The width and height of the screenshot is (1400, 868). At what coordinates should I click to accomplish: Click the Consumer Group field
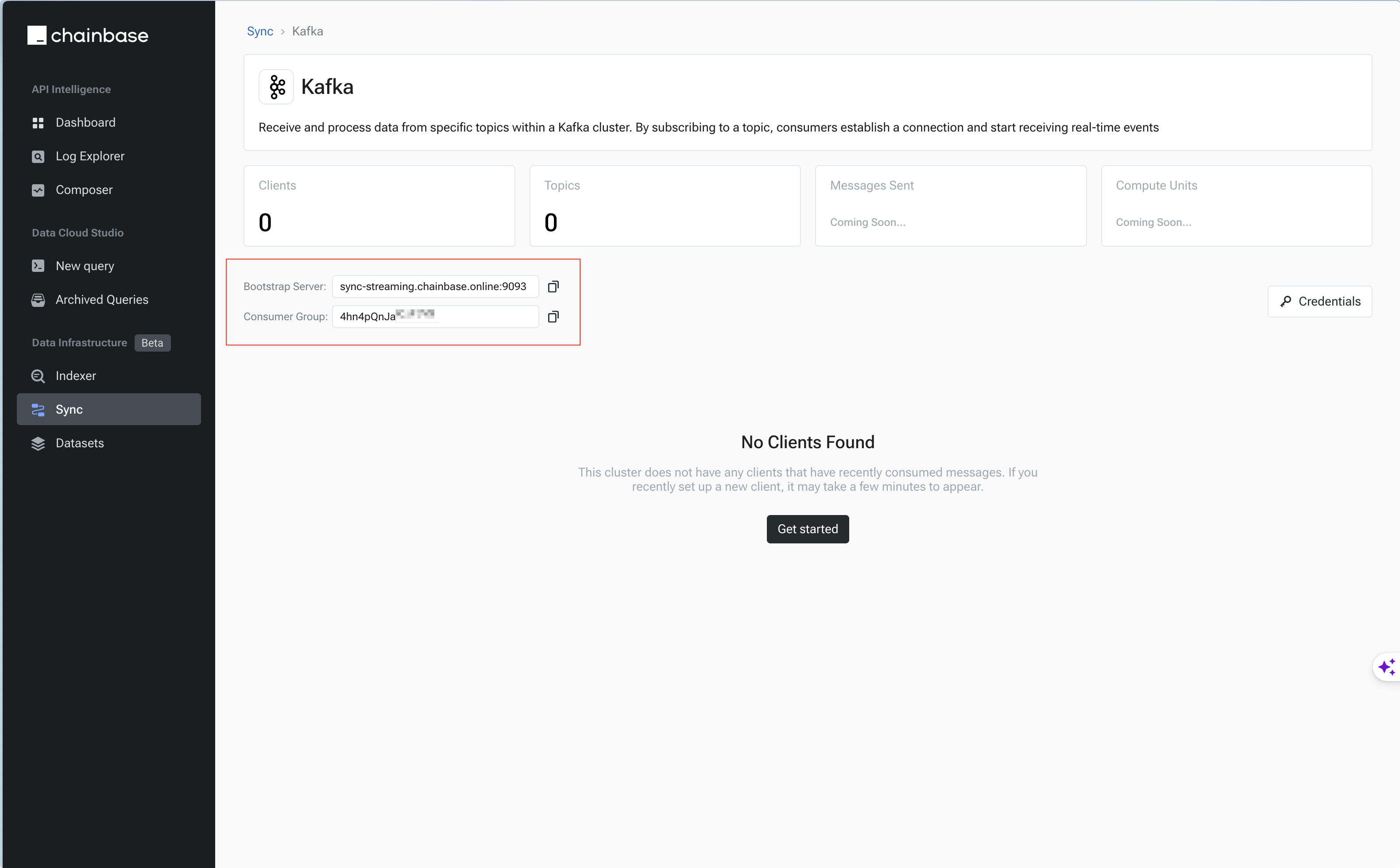coord(434,317)
